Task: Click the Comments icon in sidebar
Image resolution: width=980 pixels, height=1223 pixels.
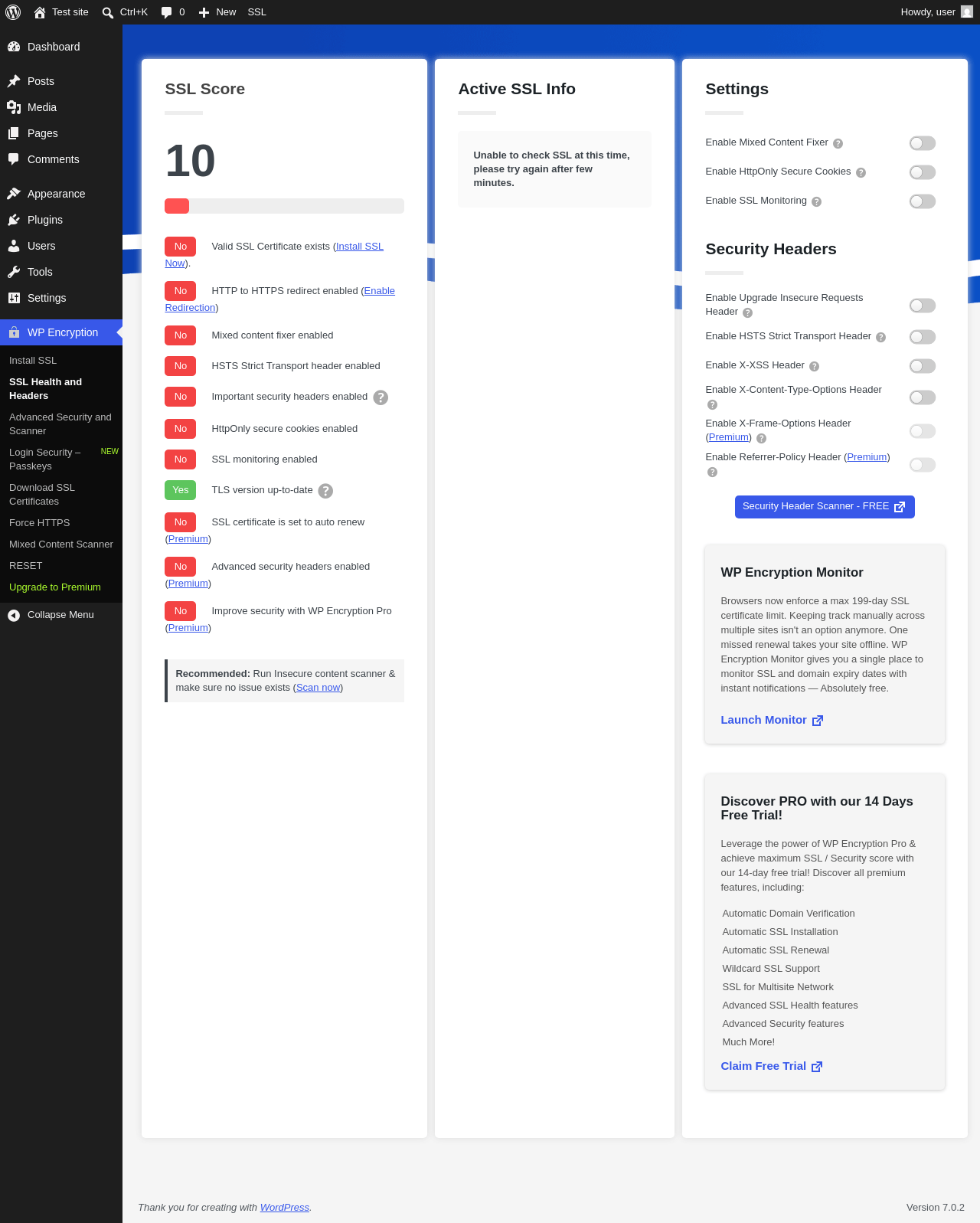Action: point(14,159)
